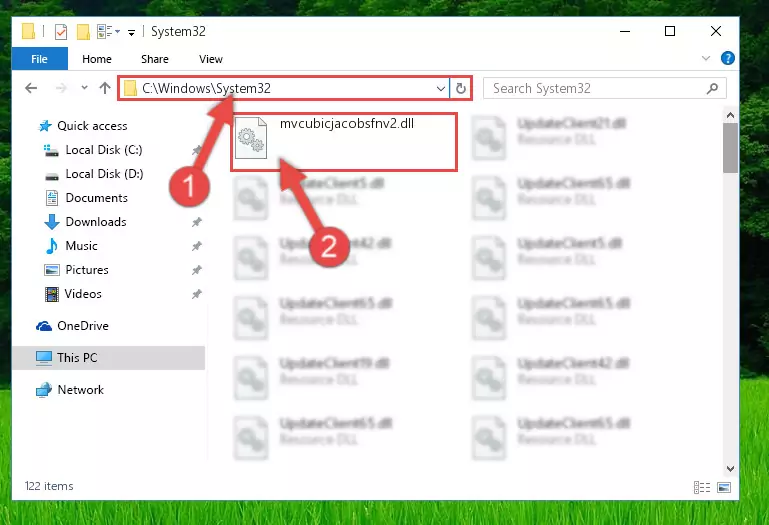769x525 pixels.
Task: Select Network in the navigation pane
Action: click(x=80, y=390)
